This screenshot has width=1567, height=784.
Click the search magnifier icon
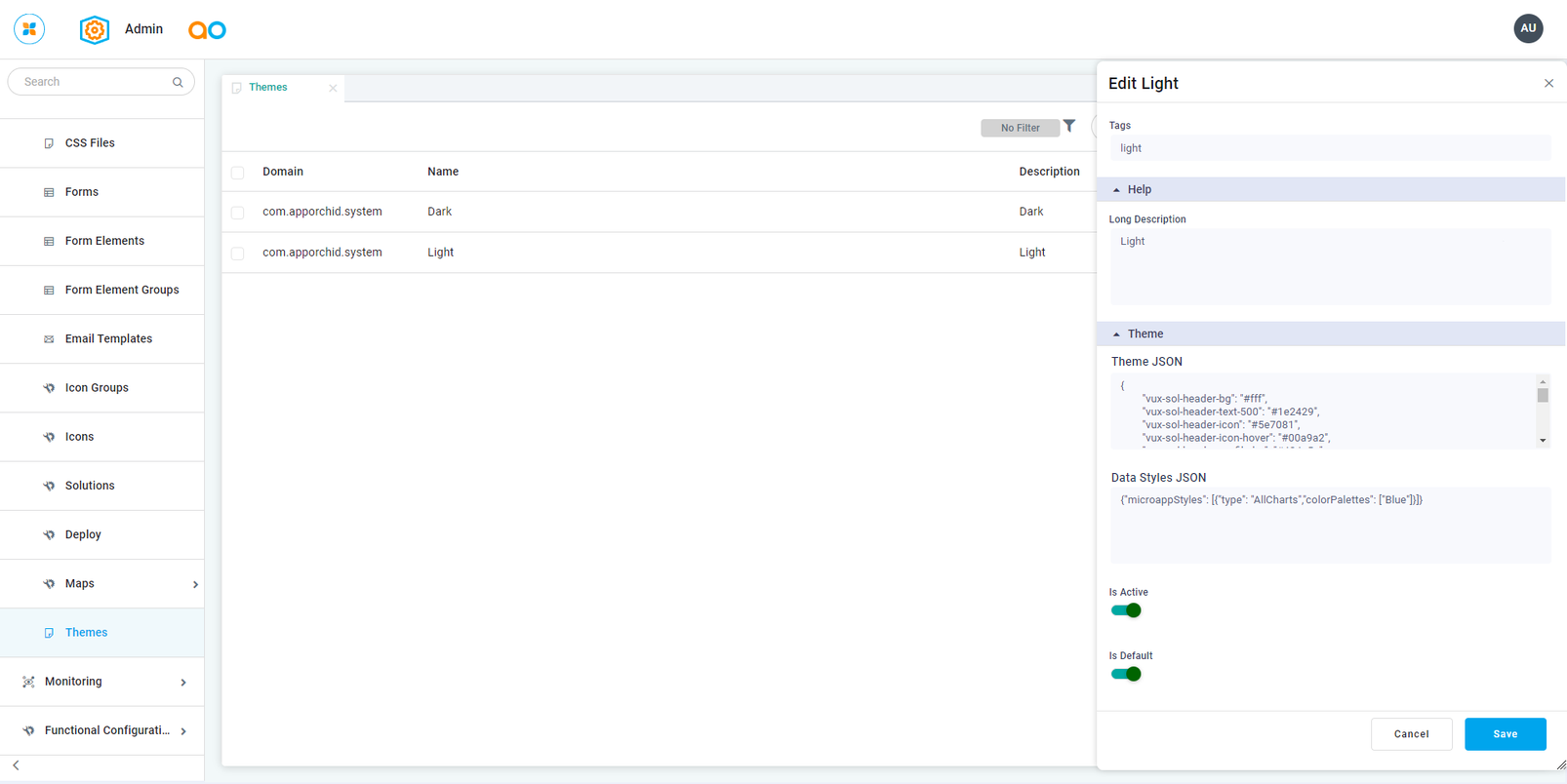(178, 83)
